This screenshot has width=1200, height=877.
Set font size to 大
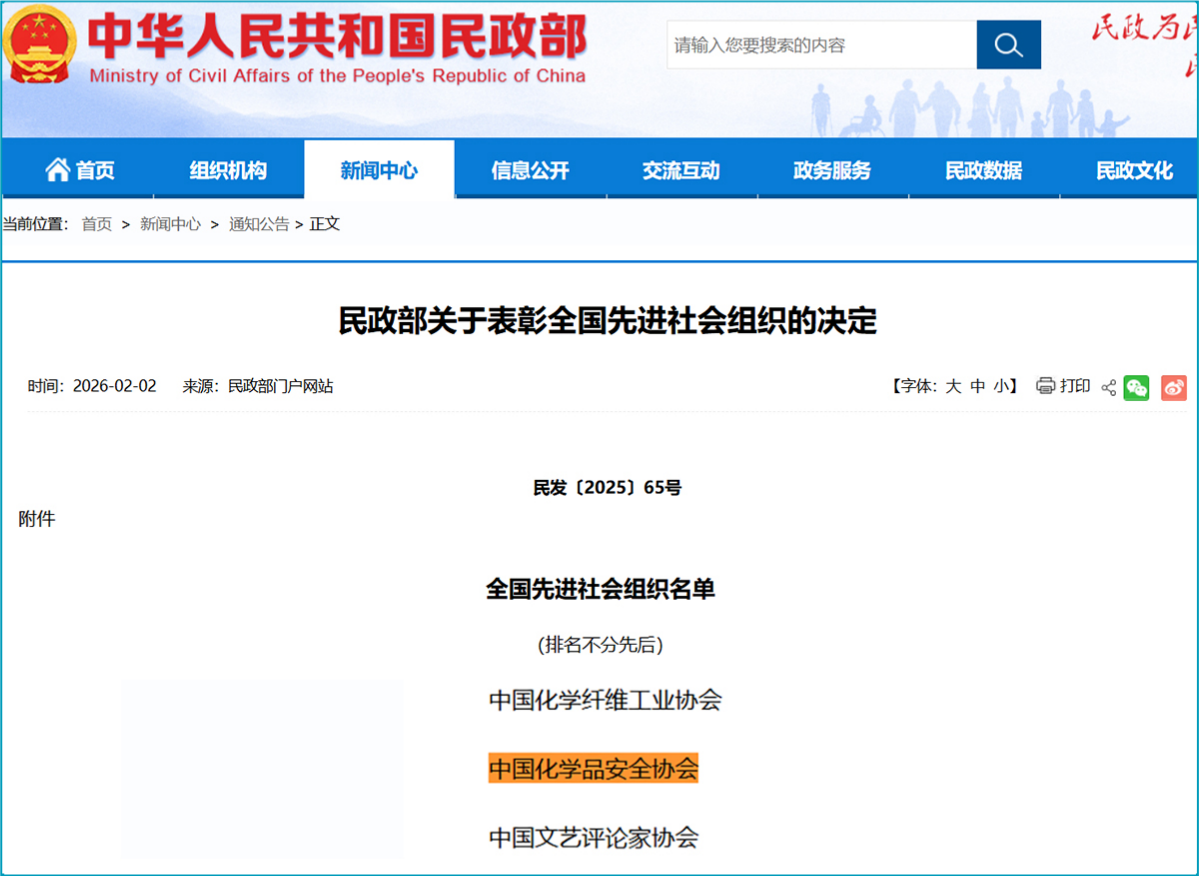coord(953,386)
